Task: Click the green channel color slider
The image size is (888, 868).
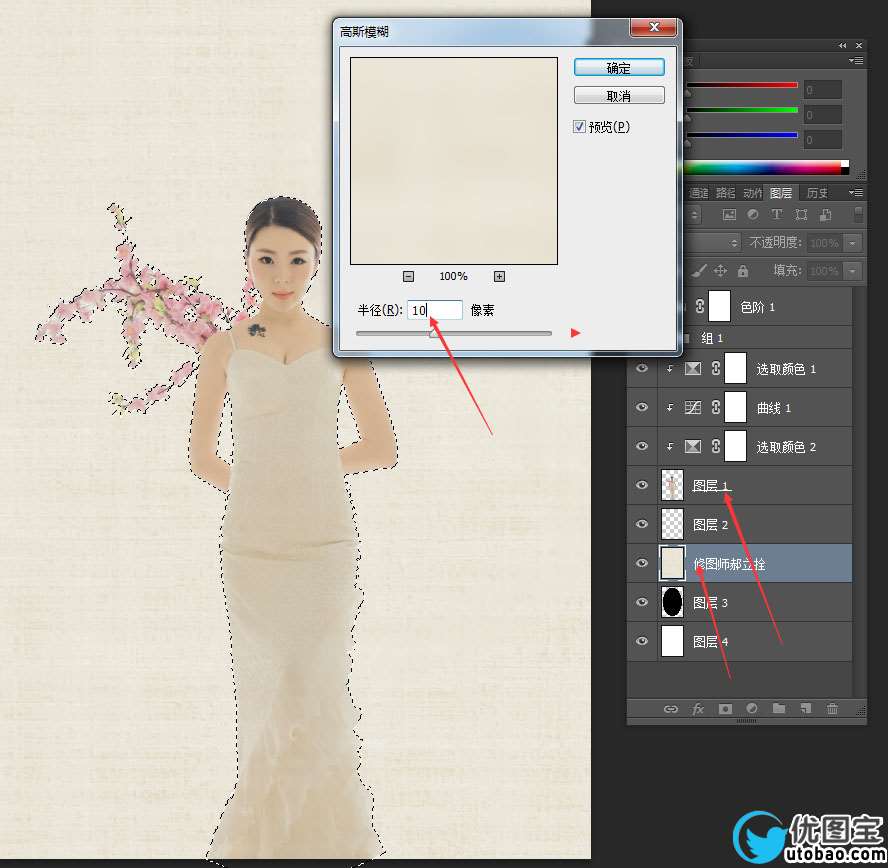Action: pyautogui.click(x=742, y=110)
